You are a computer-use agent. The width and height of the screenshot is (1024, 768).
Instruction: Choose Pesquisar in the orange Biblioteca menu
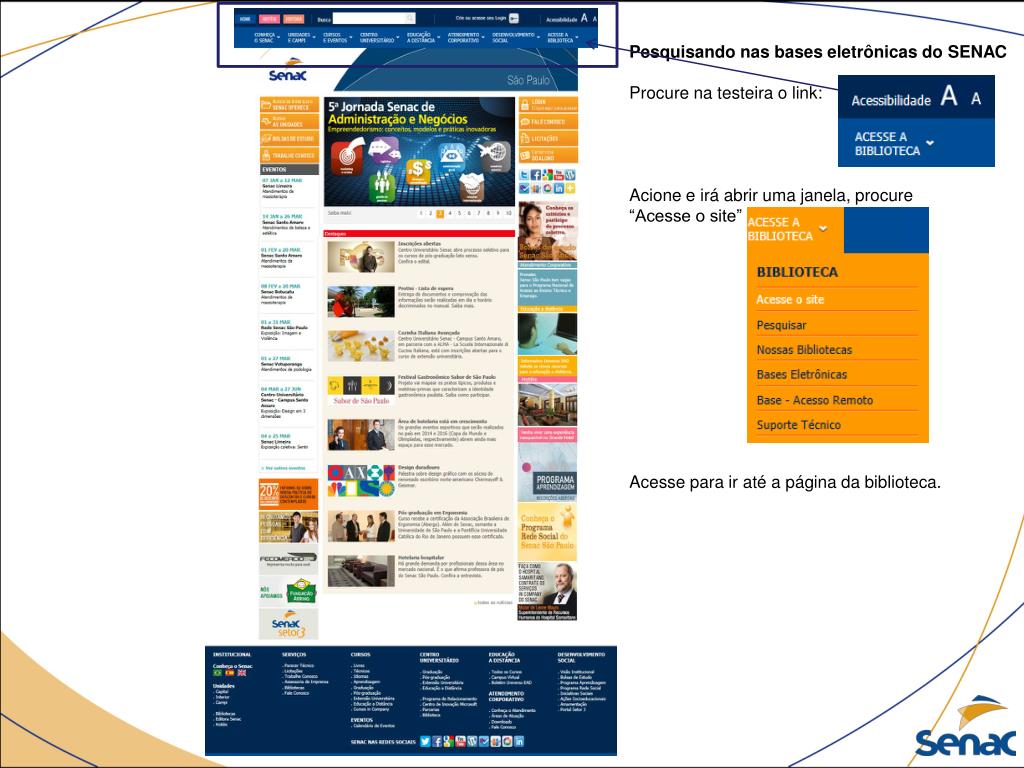click(x=781, y=325)
